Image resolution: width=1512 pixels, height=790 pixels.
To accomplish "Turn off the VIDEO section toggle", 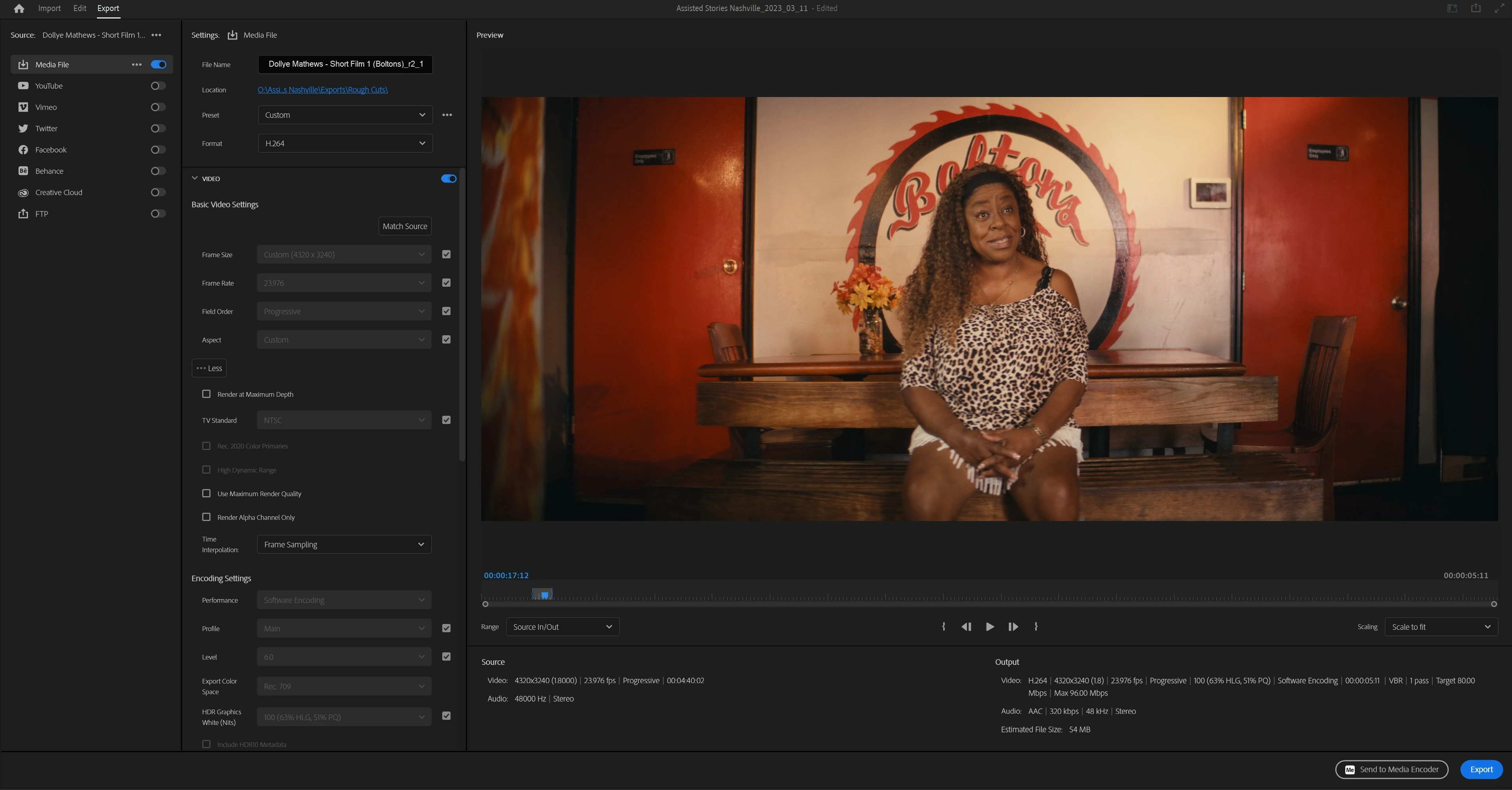I will [x=449, y=179].
